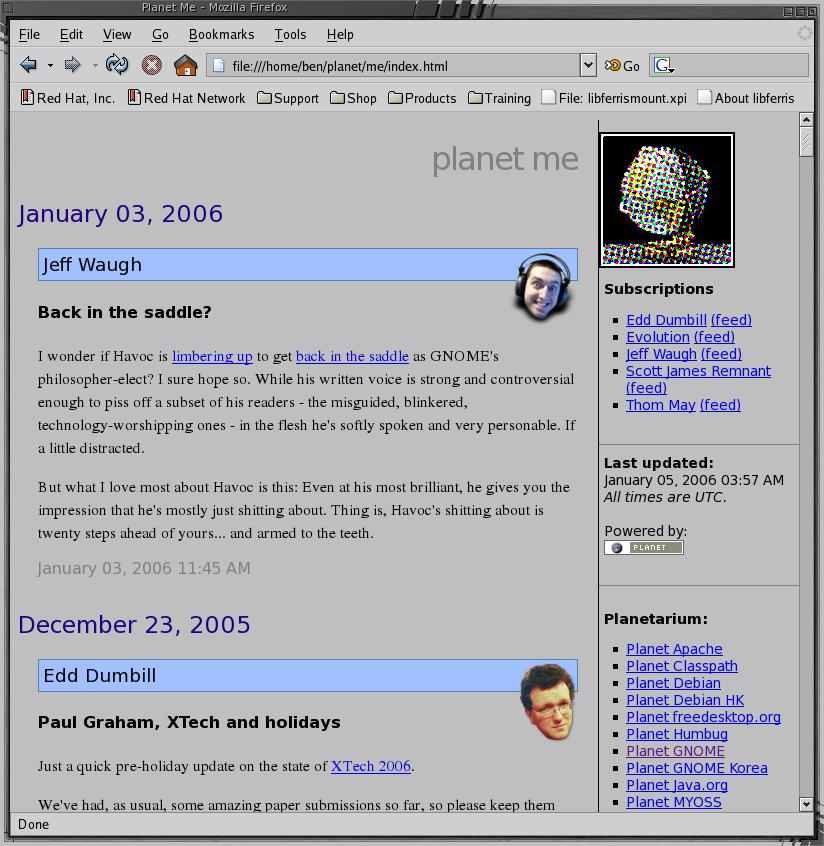This screenshot has width=824, height=846.
Task: Open the Go menu
Action: click(160, 35)
